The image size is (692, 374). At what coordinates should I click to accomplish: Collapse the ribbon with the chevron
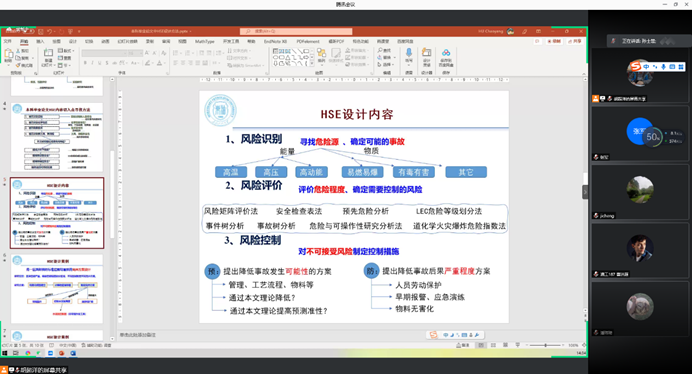[583, 74]
